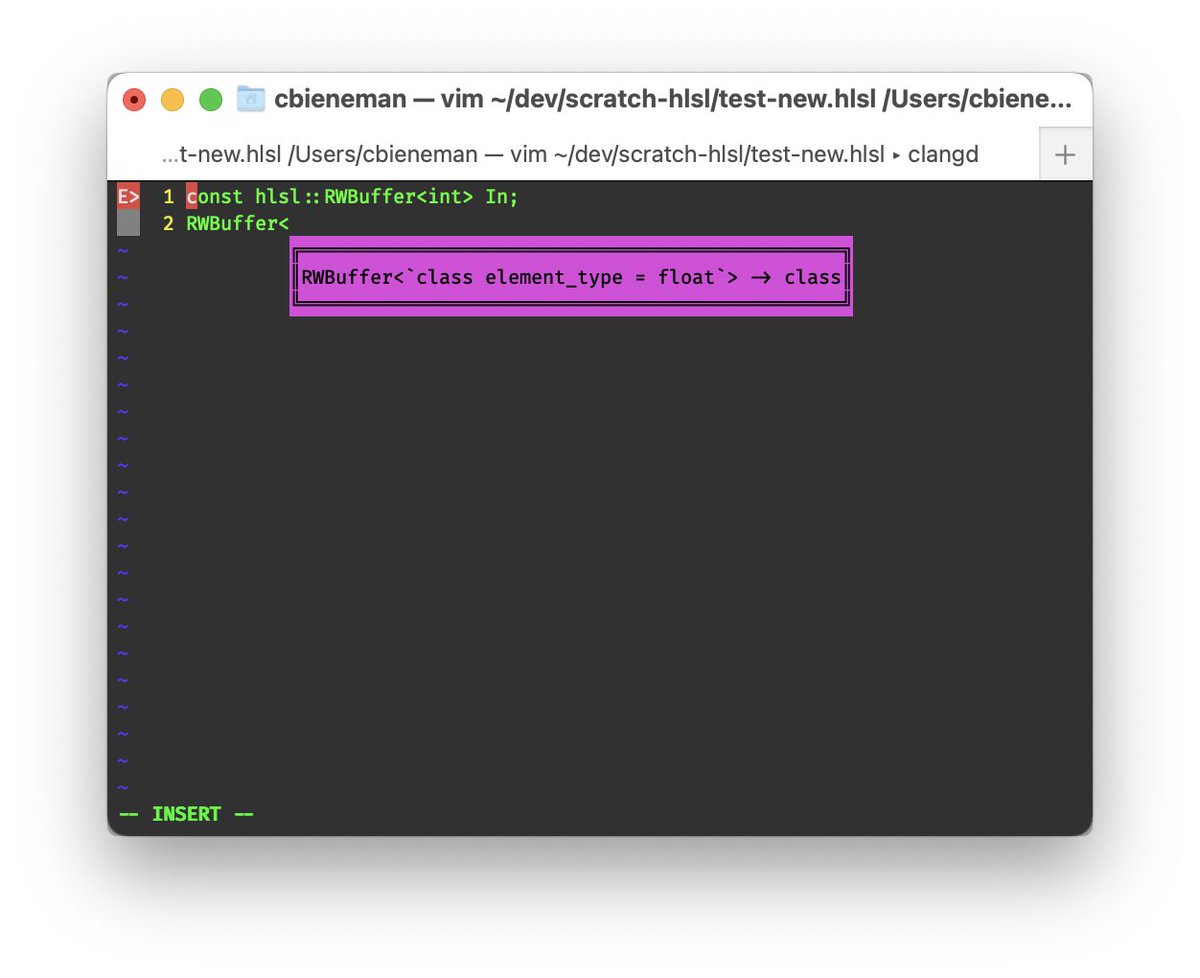
Task: Open a new terminal tab with plus button
Action: pyautogui.click(x=1066, y=155)
